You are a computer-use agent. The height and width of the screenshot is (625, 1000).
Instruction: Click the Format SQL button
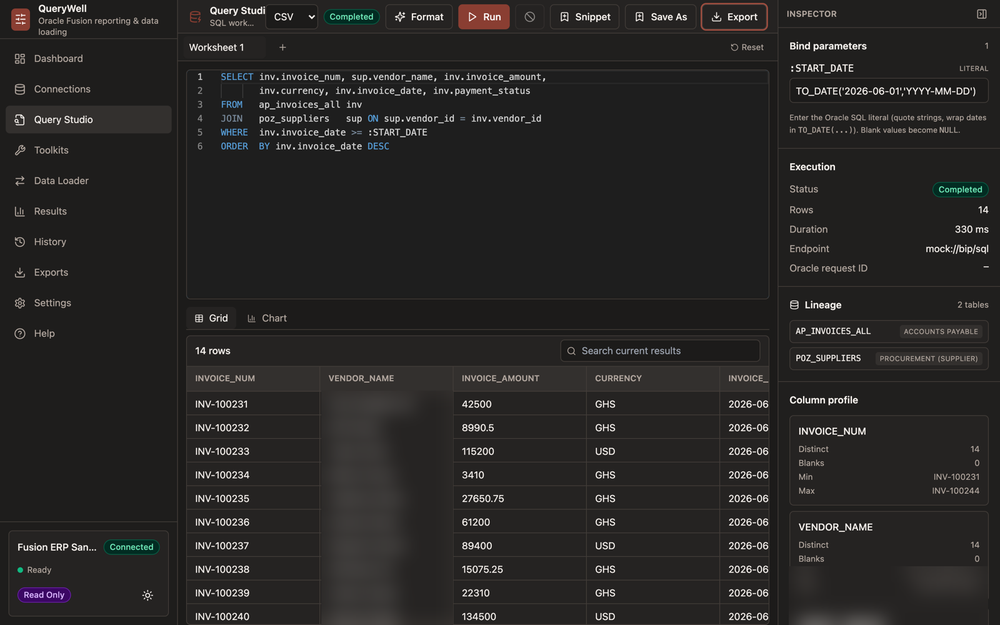pyautogui.click(x=419, y=17)
